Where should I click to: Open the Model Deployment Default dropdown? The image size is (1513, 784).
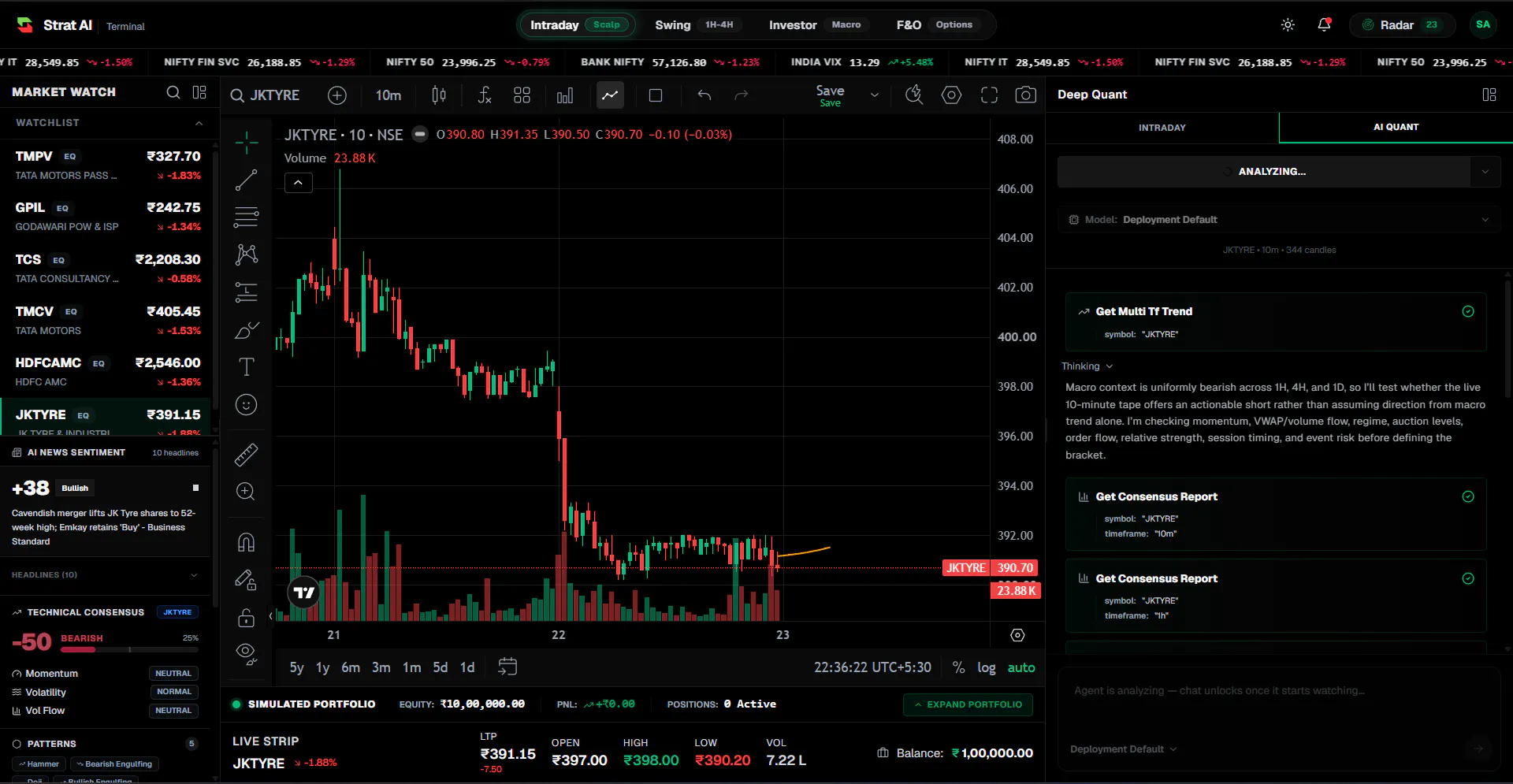(1279, 220)
